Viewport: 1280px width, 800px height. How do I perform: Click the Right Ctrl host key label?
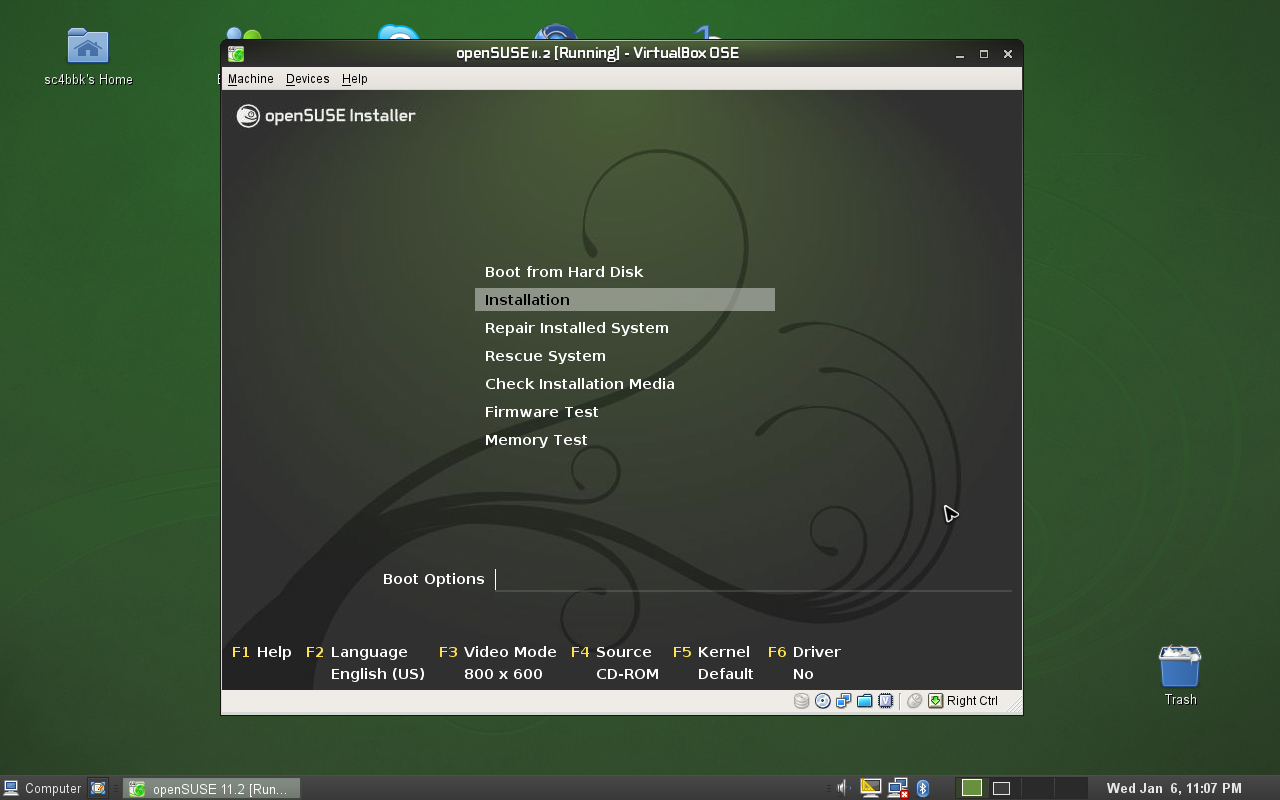coord(972,701)
